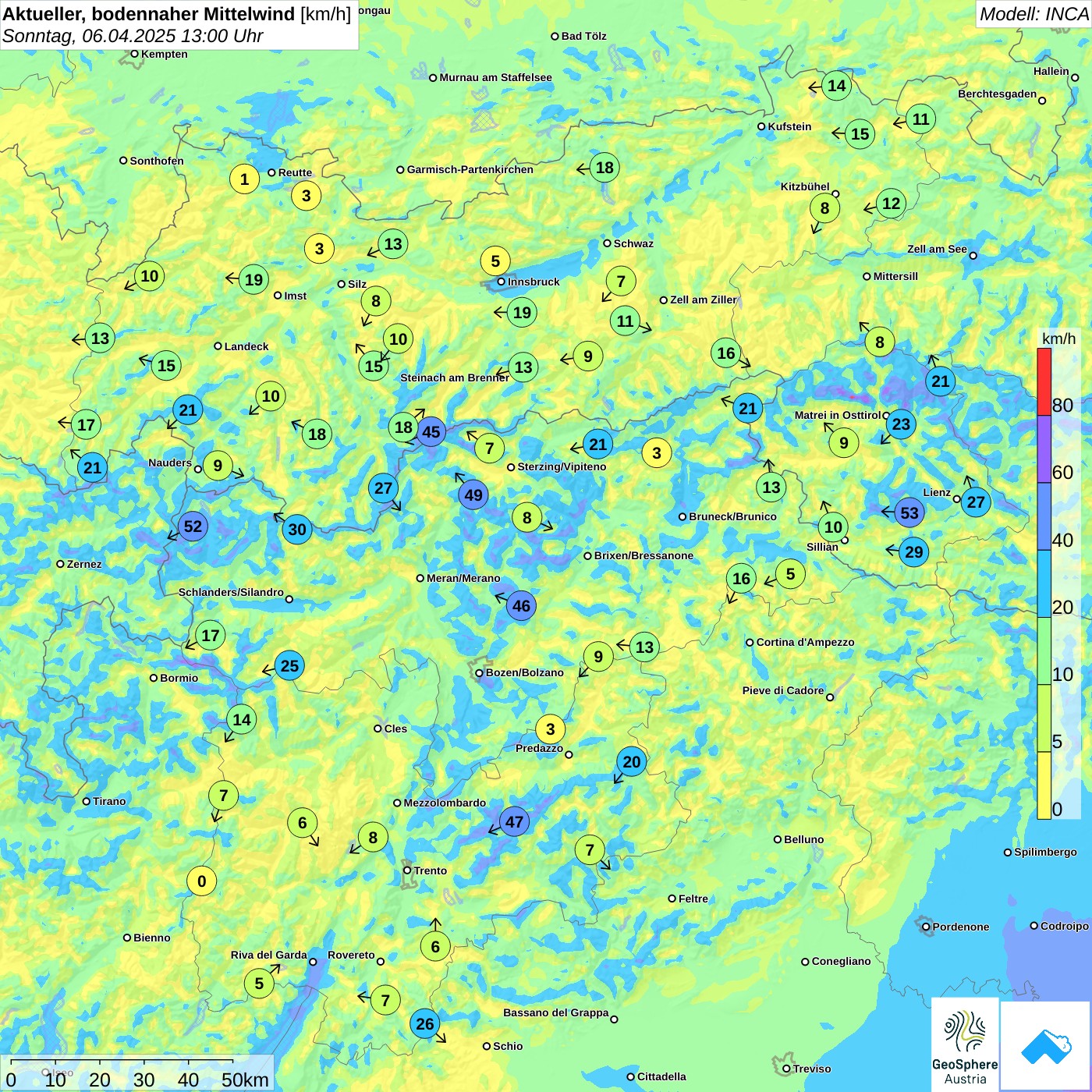Click the 25 km/h marker east of Bormio

pyautogui.click(x=289, y=665)
